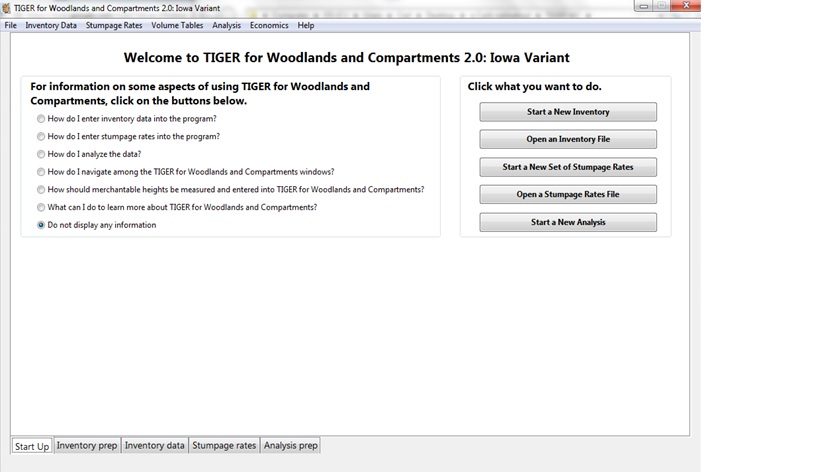Open the Volume Tables menu
The height and width of the screenshot is (472, 819).
coord(177,25)
